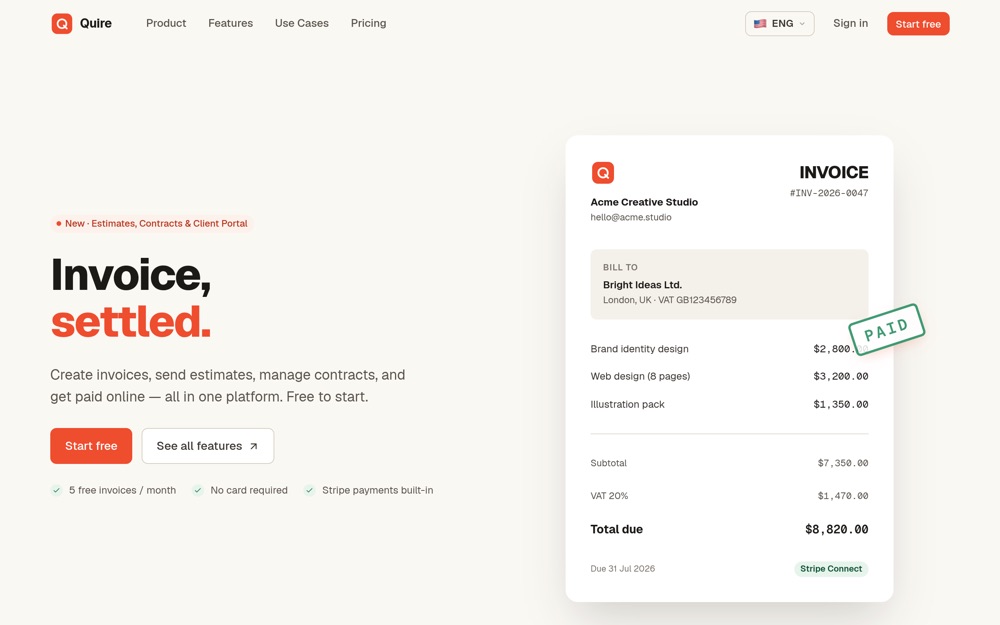The width and height of the screenshot is (1000, 625).
Task: Open the Pricing page link
Action: pos(369,24)
